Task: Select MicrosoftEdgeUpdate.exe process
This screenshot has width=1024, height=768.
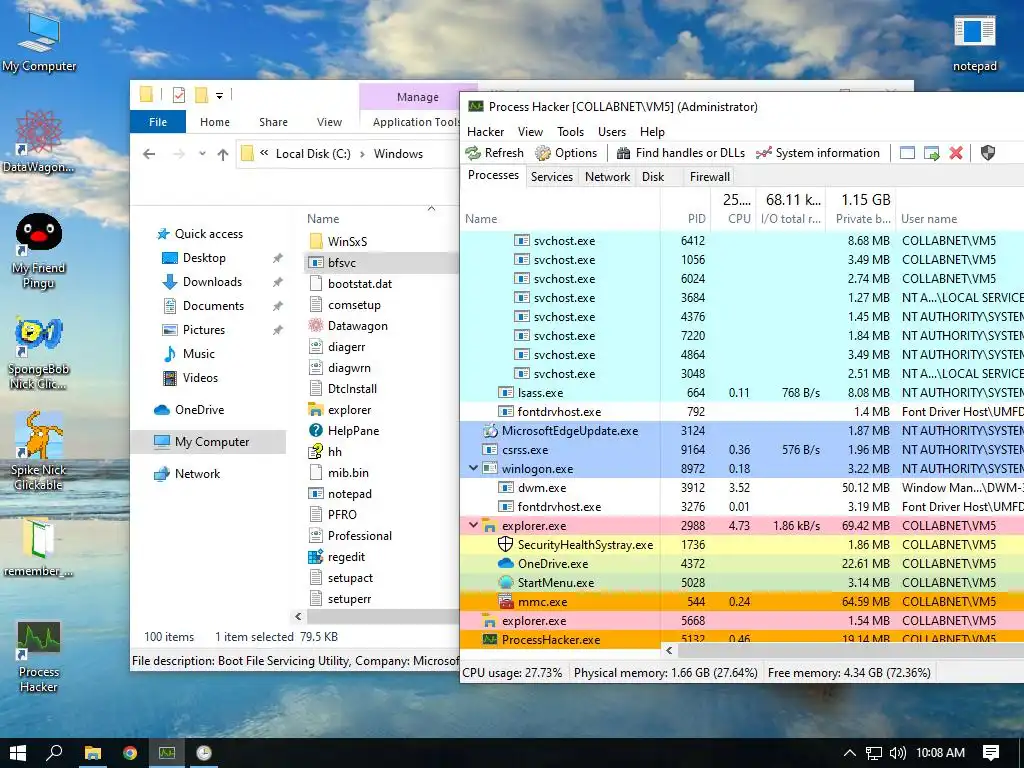Action: [742, 431]
